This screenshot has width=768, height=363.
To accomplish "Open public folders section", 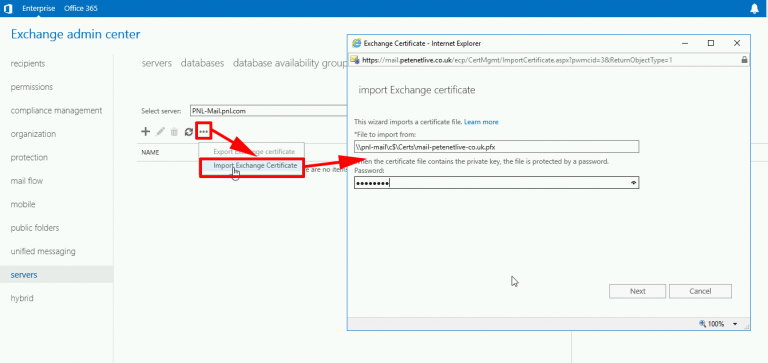I will click(35, 228).
